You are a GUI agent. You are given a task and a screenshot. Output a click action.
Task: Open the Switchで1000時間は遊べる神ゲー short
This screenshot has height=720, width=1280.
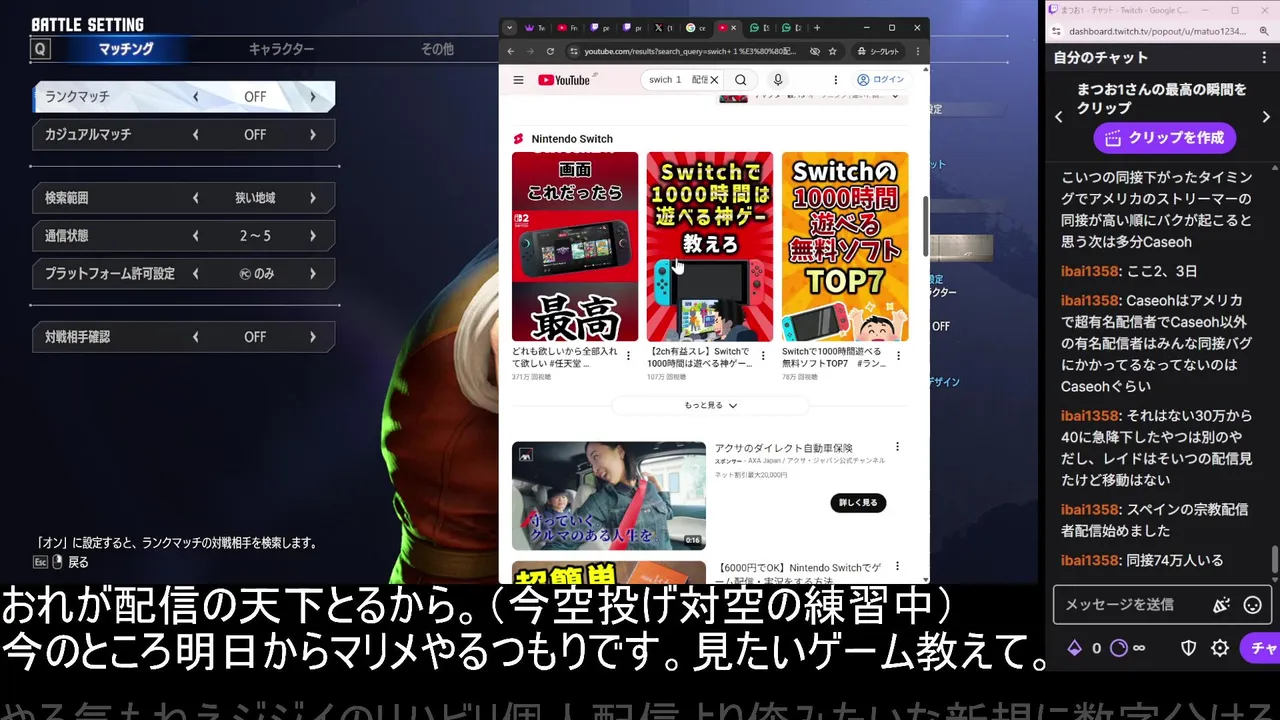click(710, 246)
